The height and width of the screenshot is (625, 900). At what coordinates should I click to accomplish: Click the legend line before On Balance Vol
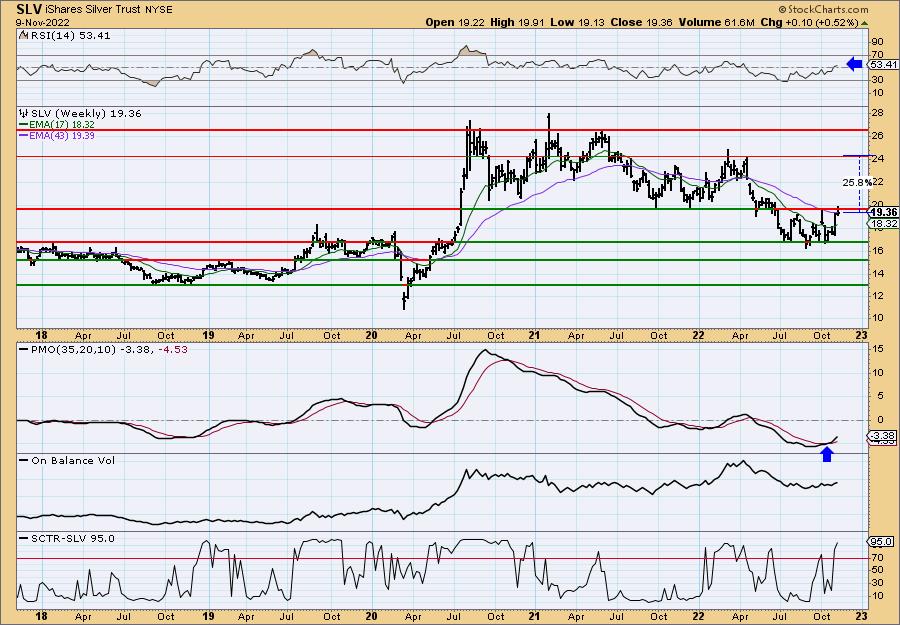pos(23,460)
